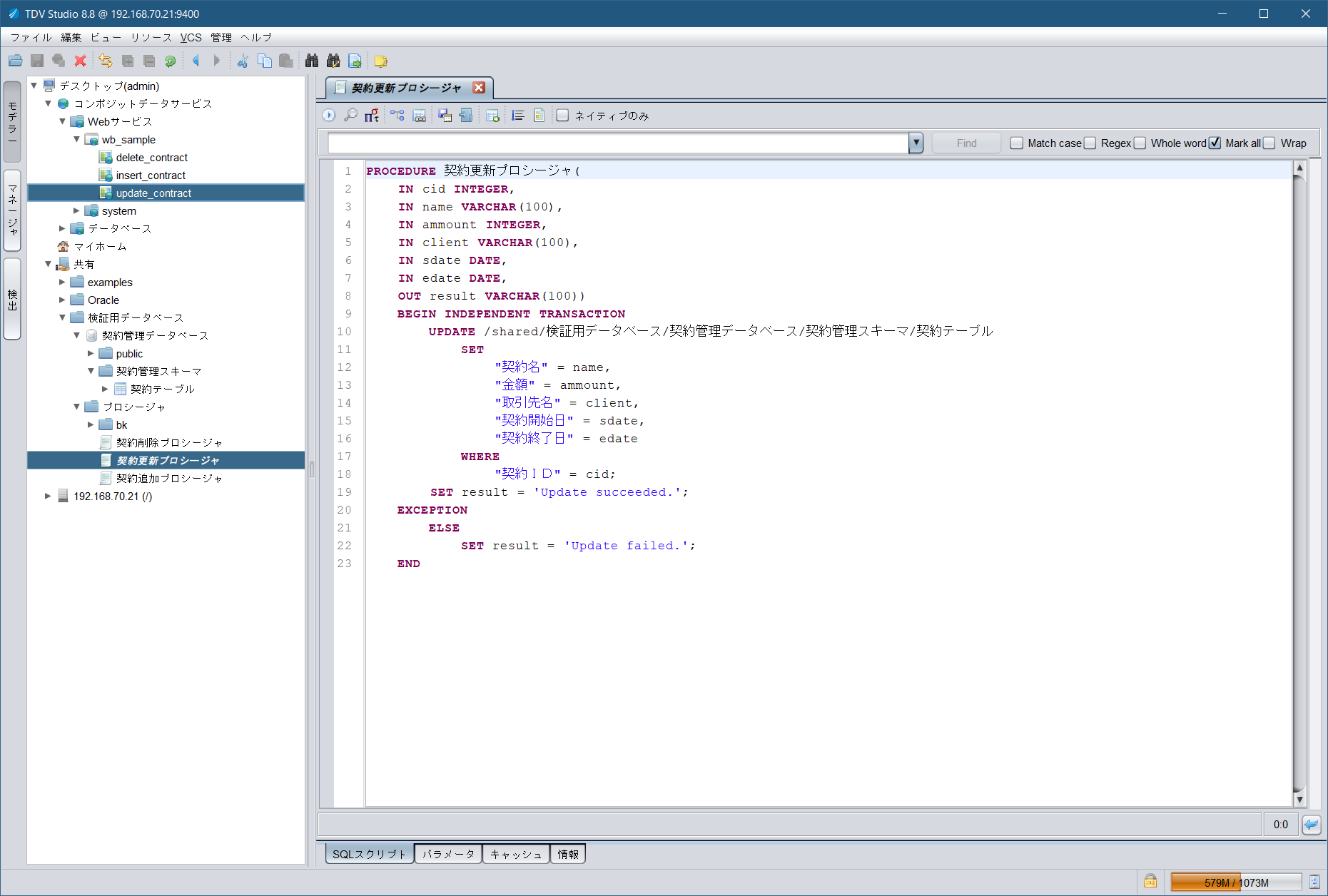Collapse the Webサービス node

(x=62, y=121)
